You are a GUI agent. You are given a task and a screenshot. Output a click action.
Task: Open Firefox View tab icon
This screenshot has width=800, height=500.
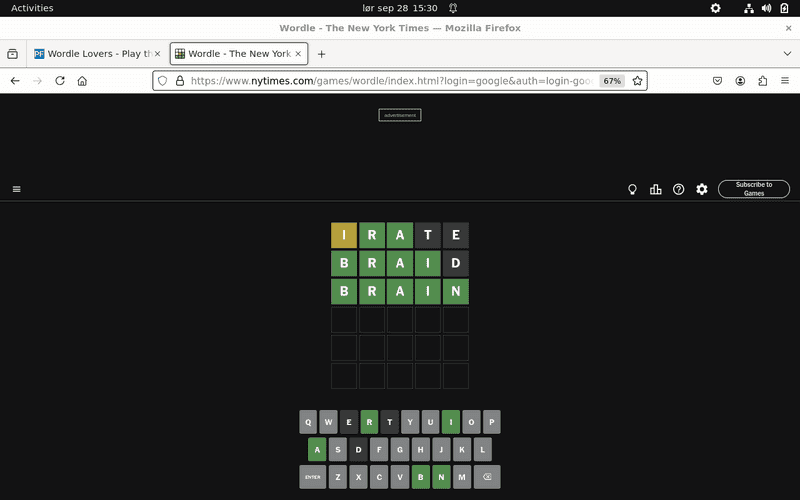(13, 54)
